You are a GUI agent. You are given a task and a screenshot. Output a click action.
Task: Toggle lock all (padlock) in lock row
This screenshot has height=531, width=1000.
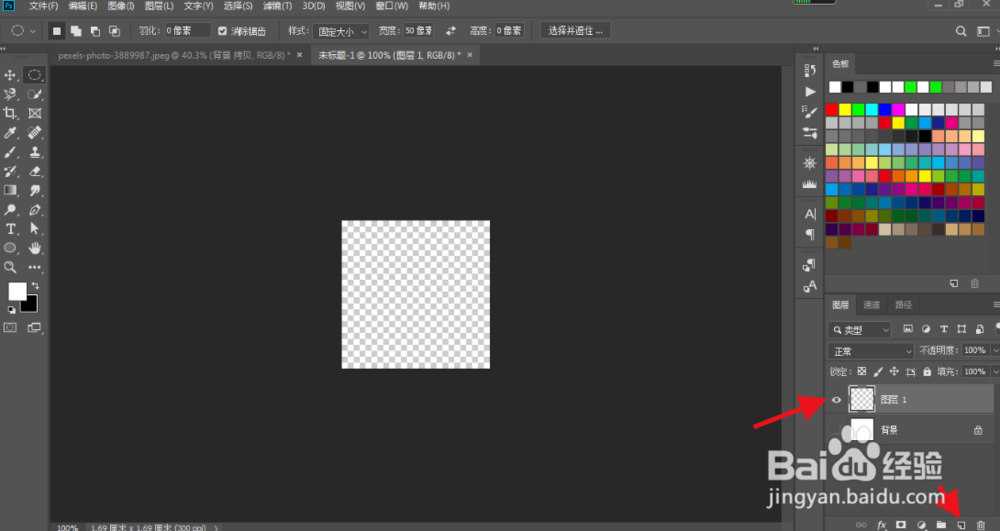click(927, 372)
